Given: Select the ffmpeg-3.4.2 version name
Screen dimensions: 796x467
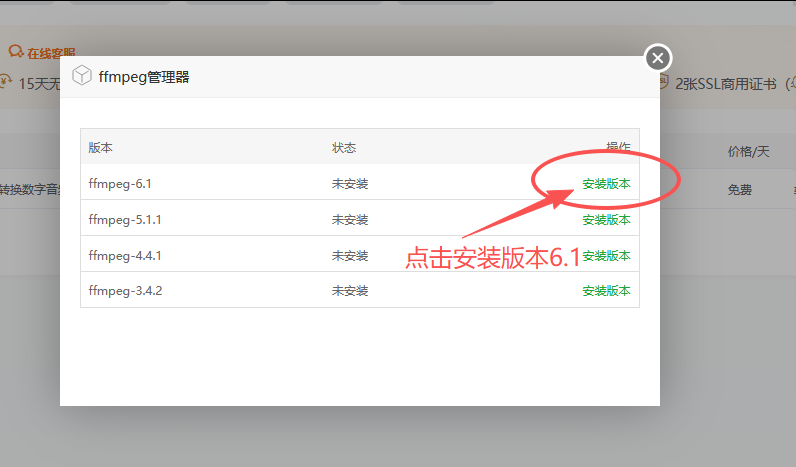Looking at the screenshot, I should coord(125,291).
